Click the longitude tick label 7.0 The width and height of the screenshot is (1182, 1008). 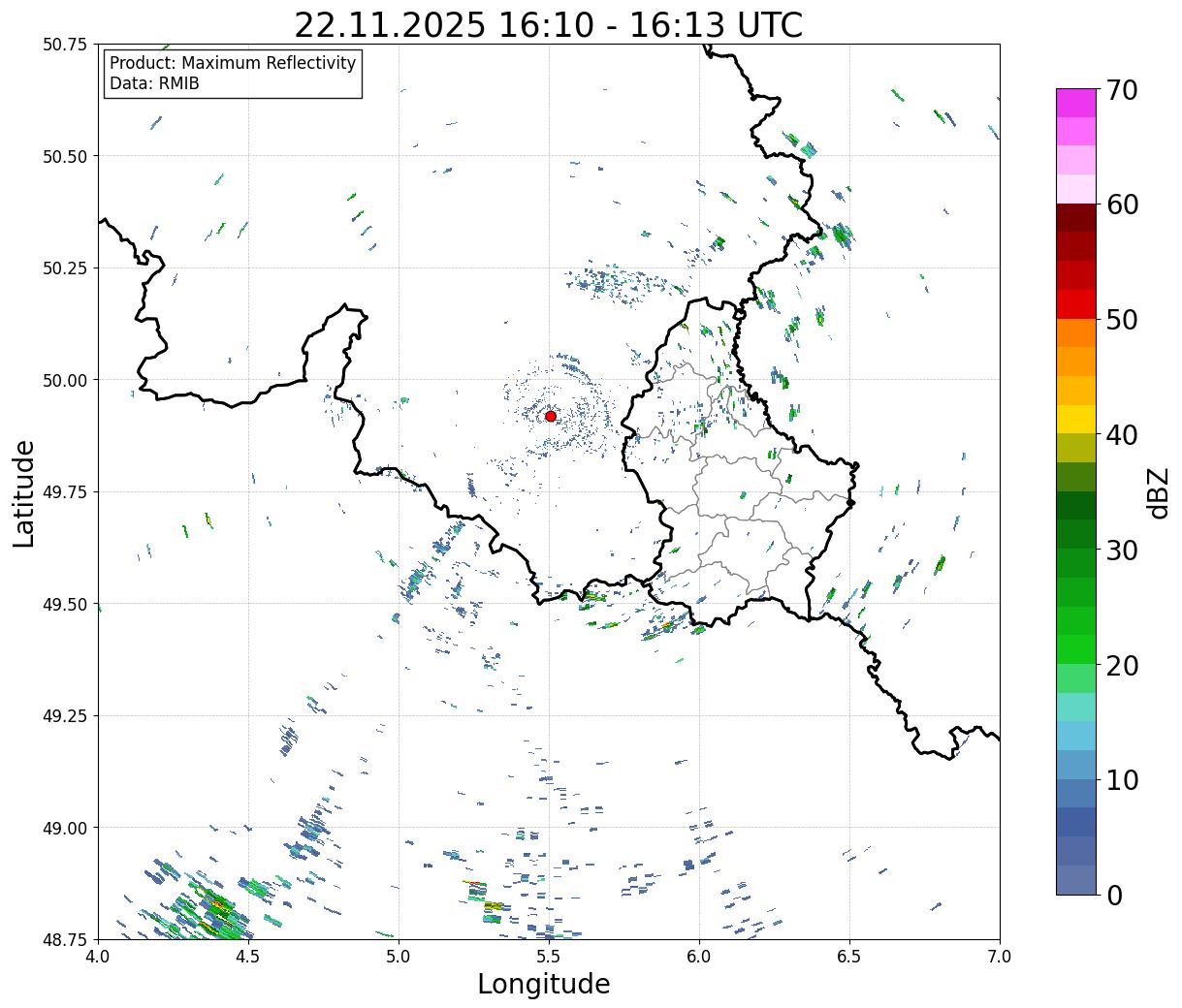tap(1000, 957)
